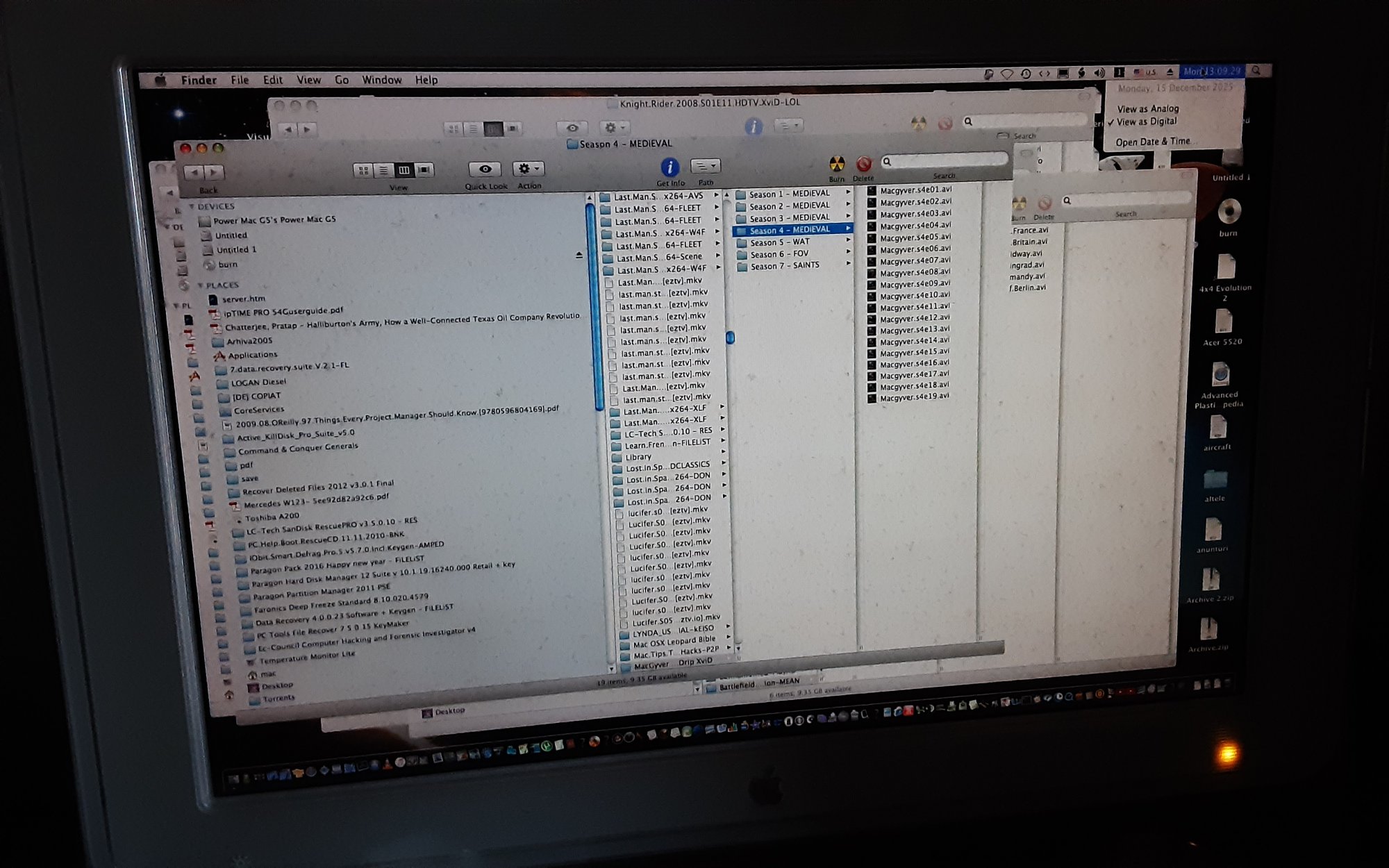Viewport: 1389px width, 868px height.
Task: Switch to icon view mode
Action: pyautogui.click(x=363, y=171)
